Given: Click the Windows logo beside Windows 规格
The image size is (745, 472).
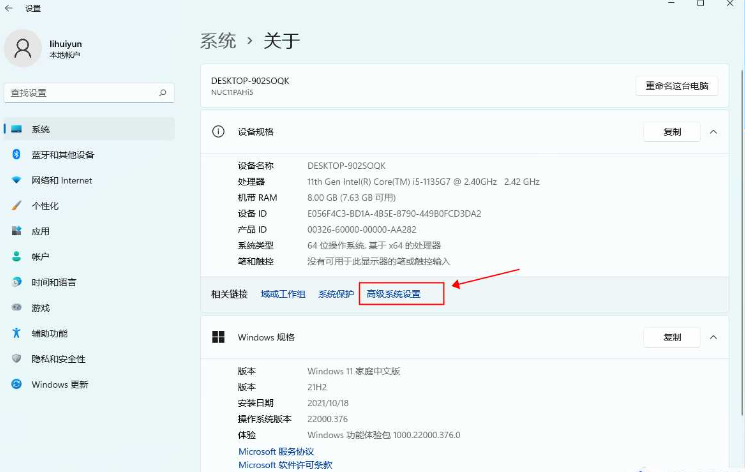Looking at the screenshot, I should pyautogui.click(x=218, y=337).
